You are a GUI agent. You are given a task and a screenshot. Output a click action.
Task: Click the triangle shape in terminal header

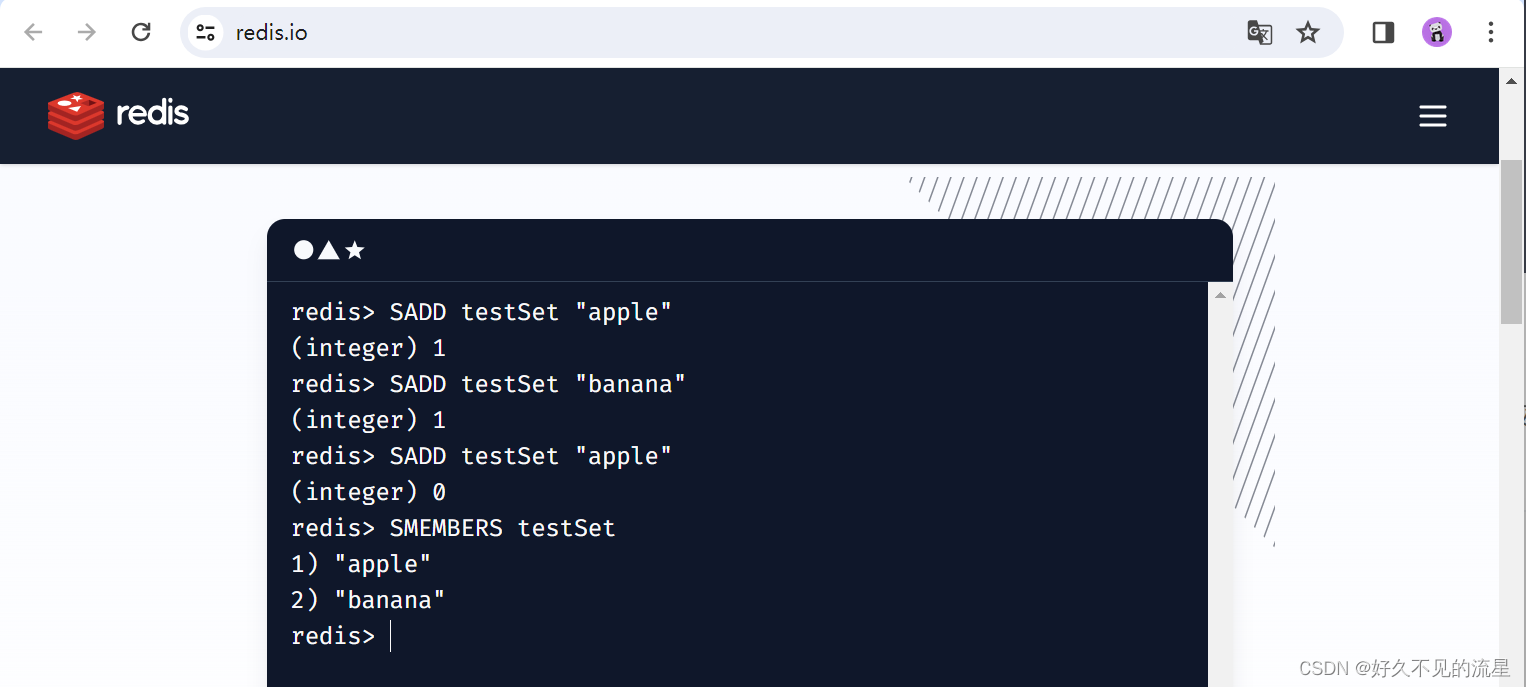[x=328, y=250]
